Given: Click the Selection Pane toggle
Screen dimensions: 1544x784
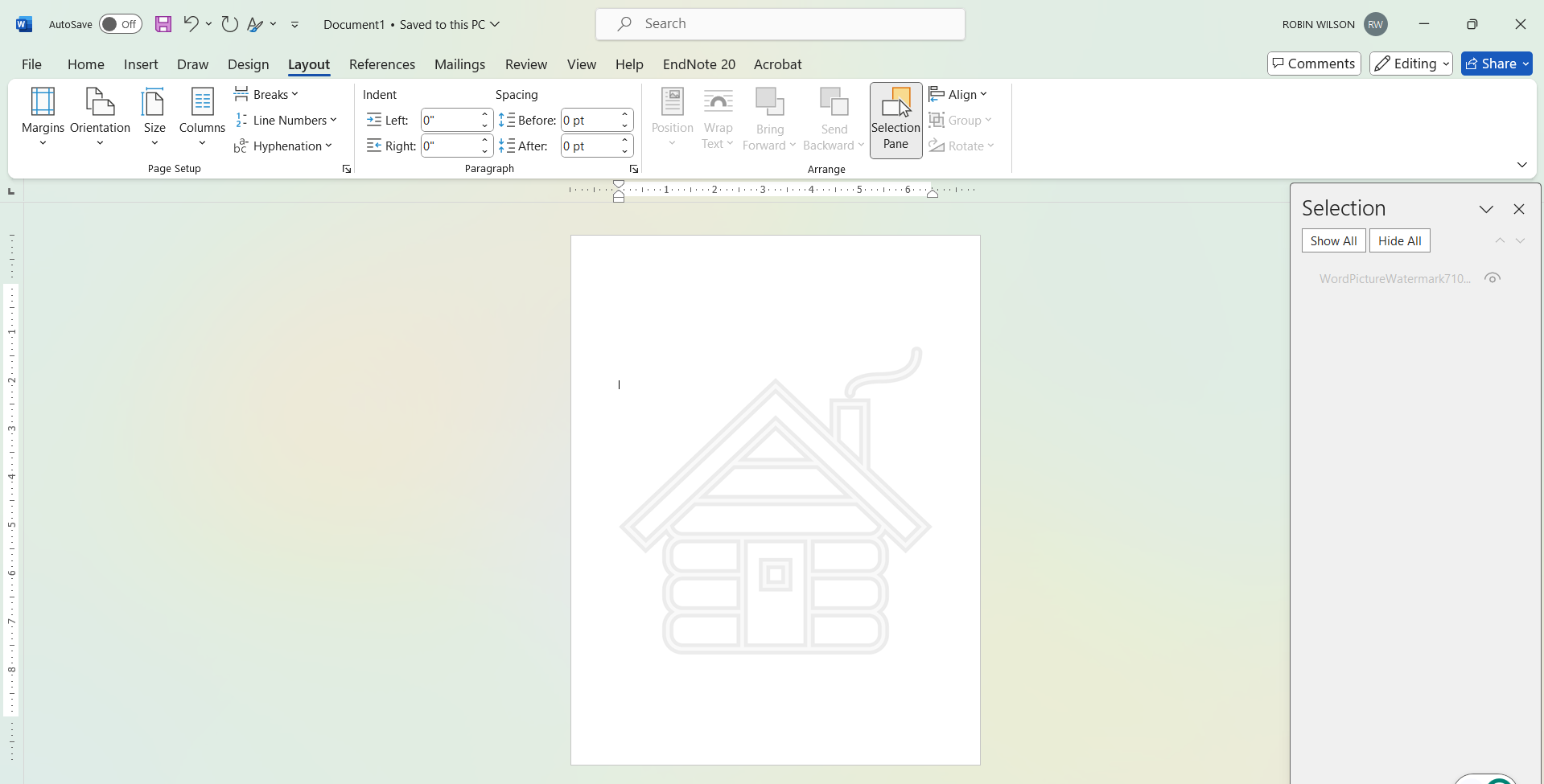Looking at the screenshot, I should [896, 120].
